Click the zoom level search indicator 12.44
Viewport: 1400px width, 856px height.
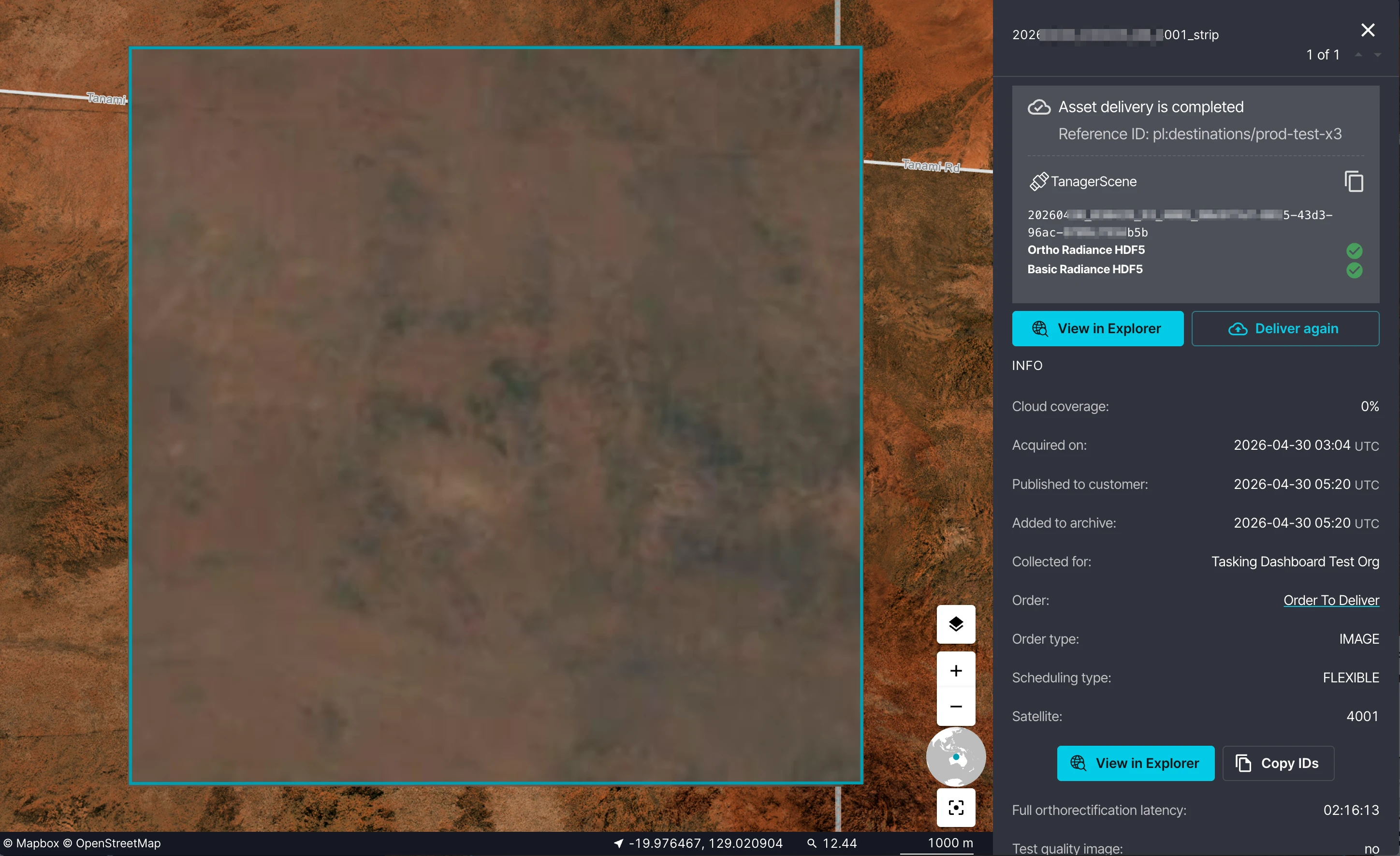(x=832, y=843)
